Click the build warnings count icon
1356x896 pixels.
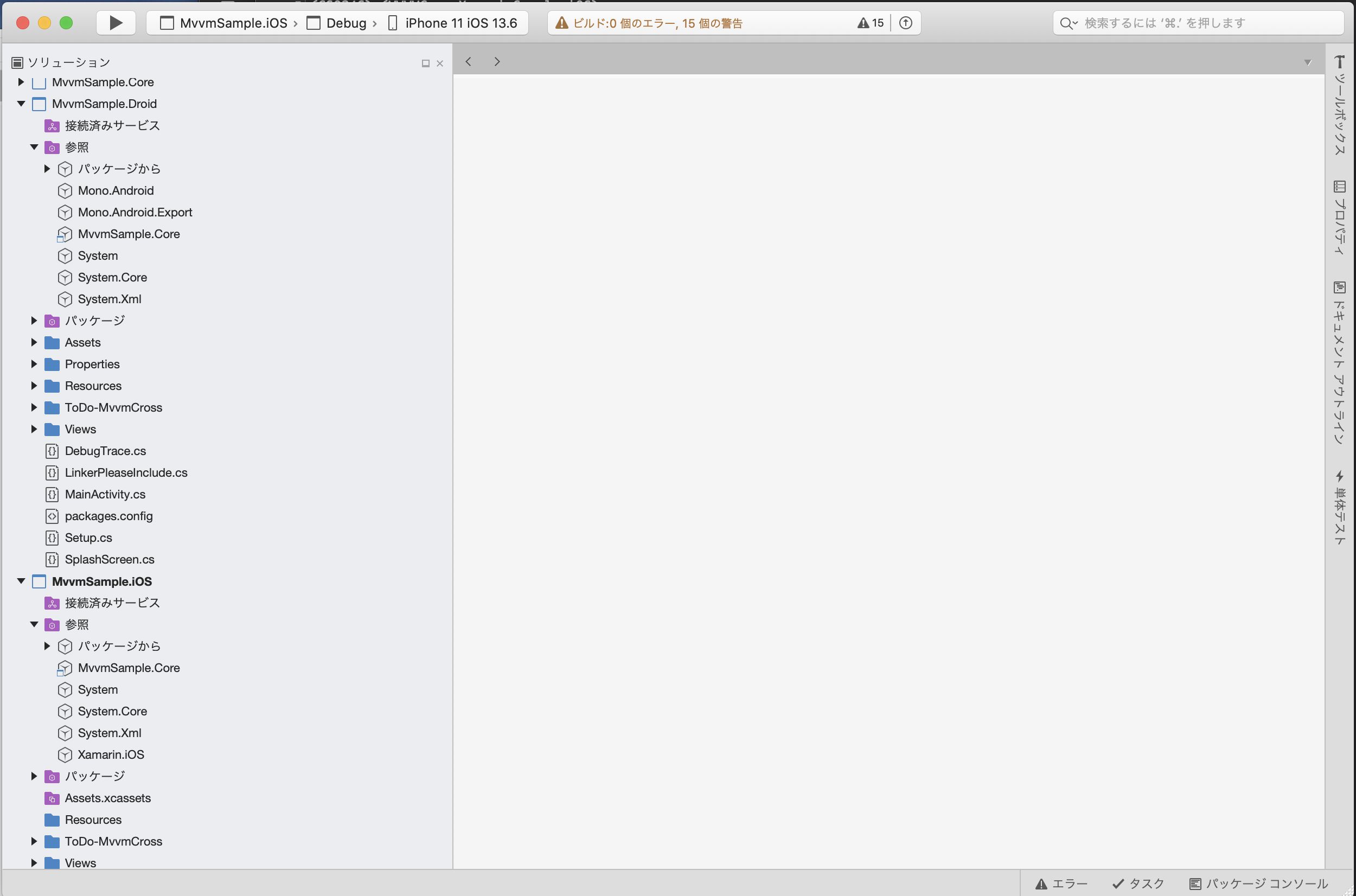871,23
